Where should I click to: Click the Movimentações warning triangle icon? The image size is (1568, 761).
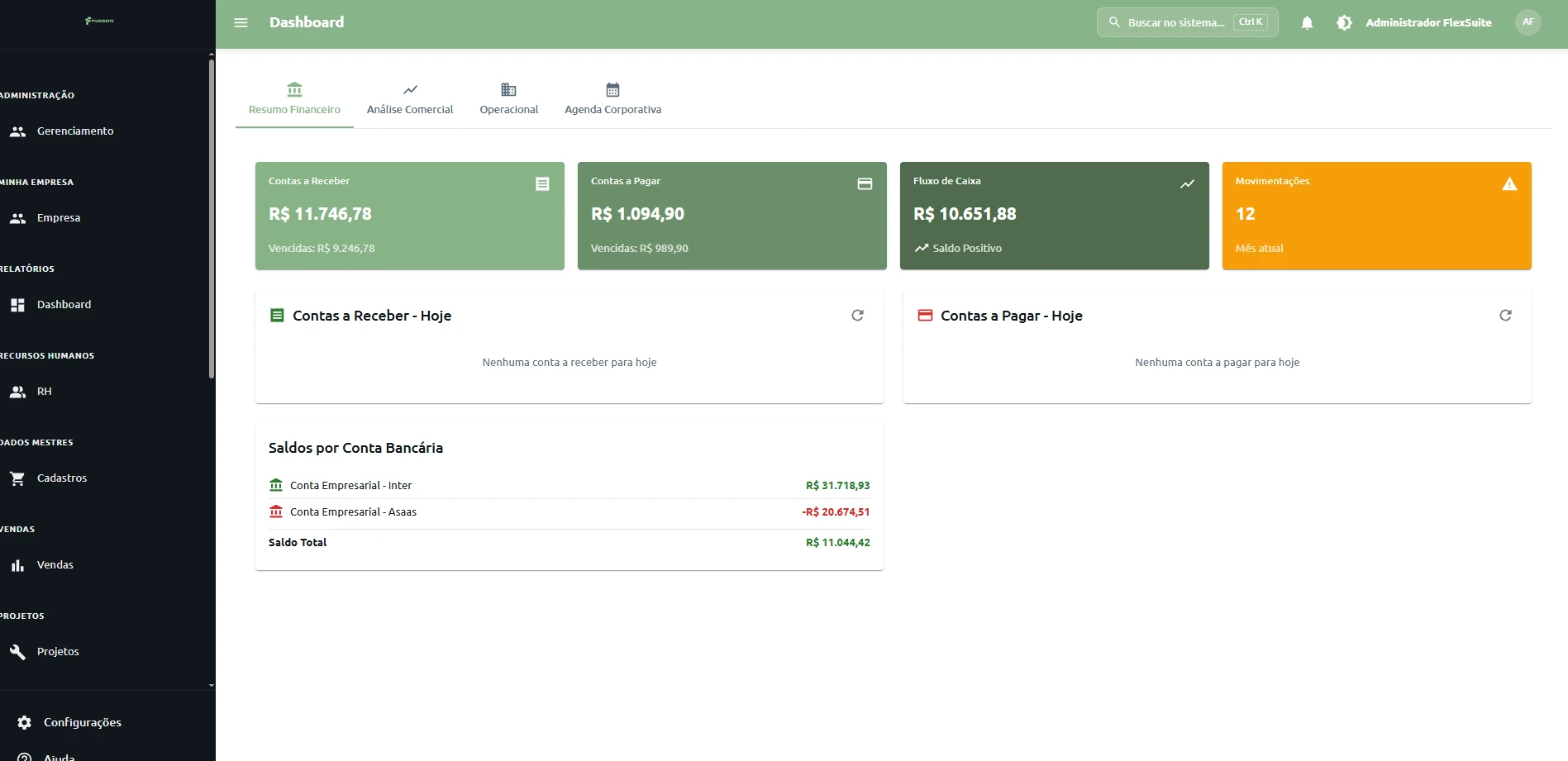[x=1509, y=183]
